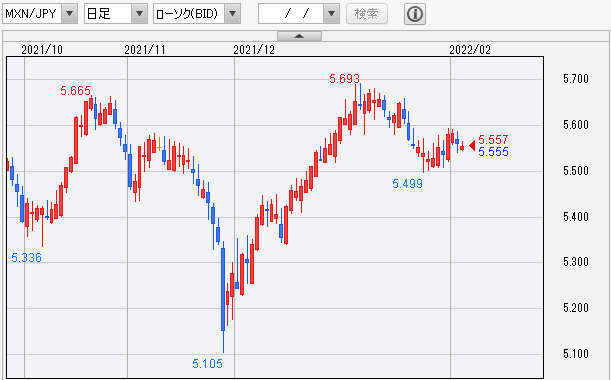
Task: Click the 2021/10 date axis label
Action: pyautogui.click(x=42, y=50)
